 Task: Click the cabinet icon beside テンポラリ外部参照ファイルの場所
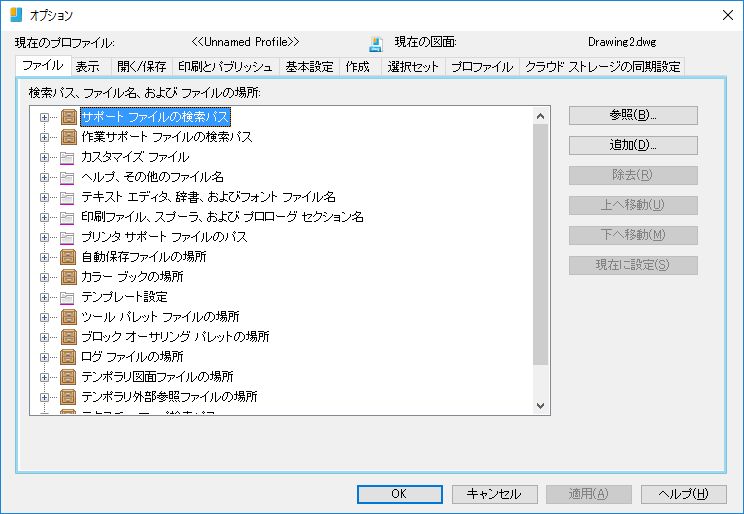point(69,397)
